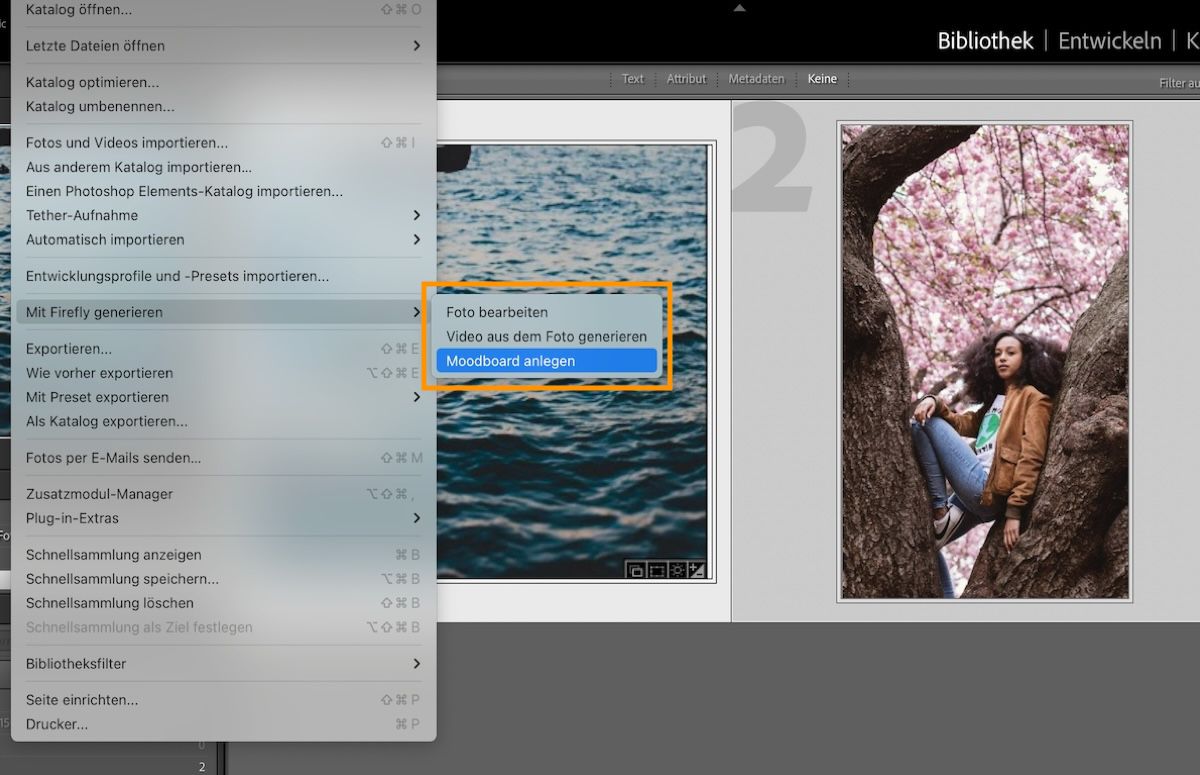Image resolution: width=1200 pixels, height=775 pixels.
Task: Expand the Mit Preset exportieren submenu arrow
Action: pos(416,397)
